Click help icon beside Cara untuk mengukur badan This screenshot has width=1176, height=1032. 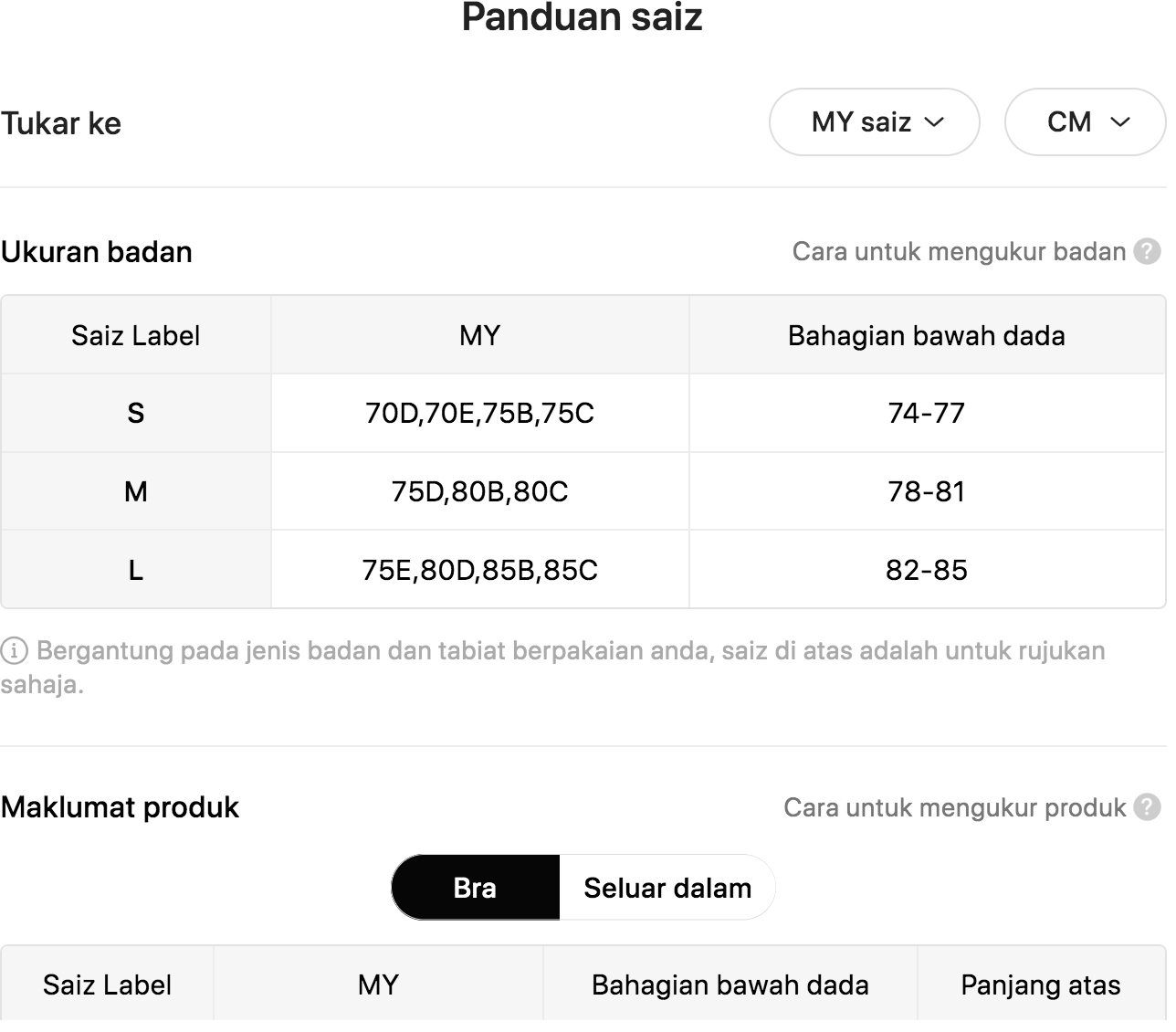click(1147, 251)
